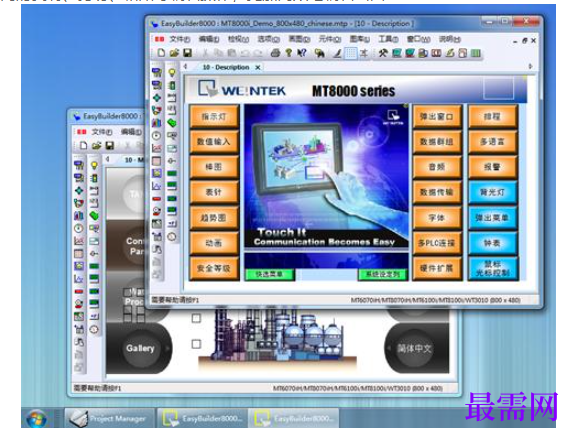Open the 工具 menu

(x=388, y=39)
